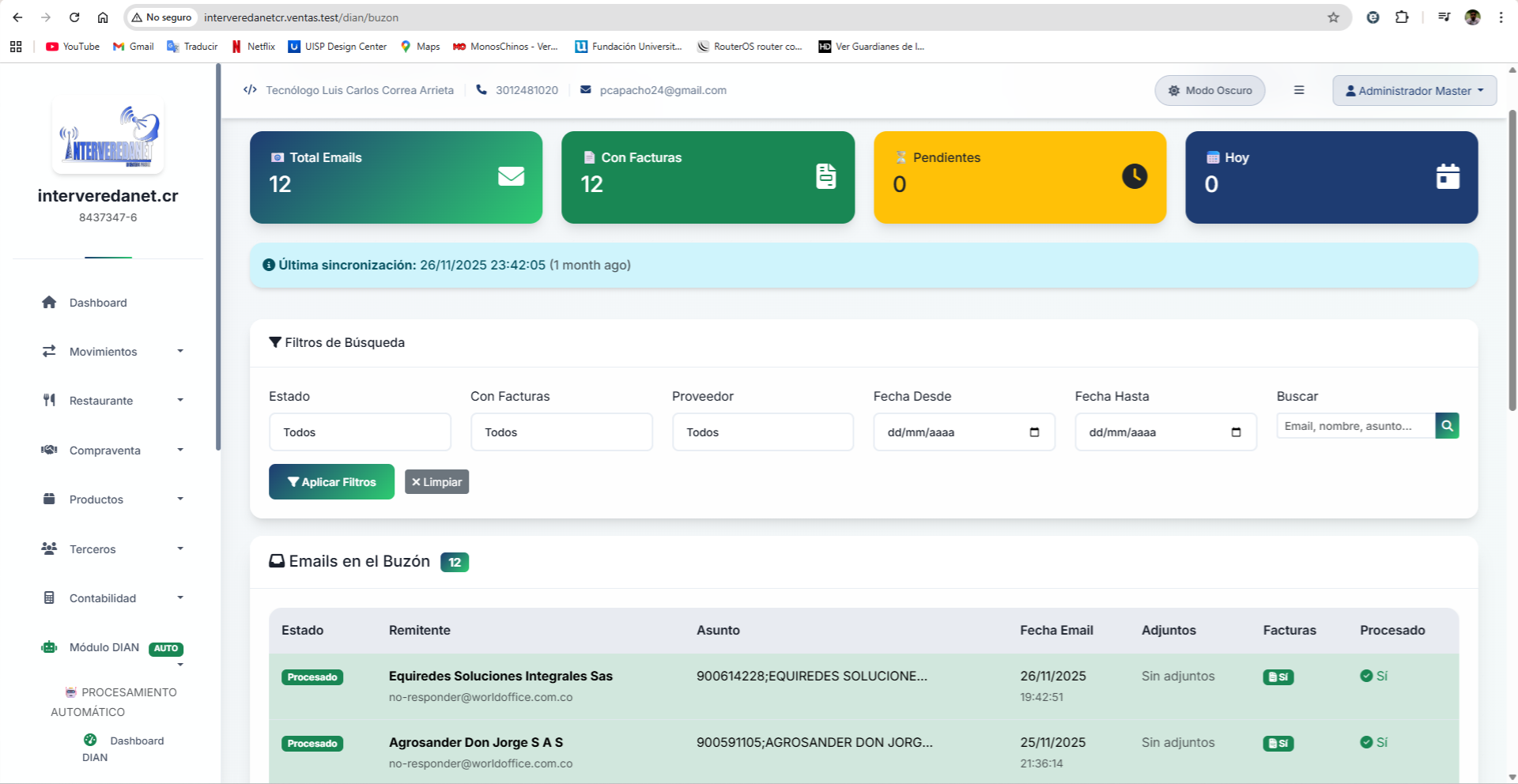Select the home icon next to Dashboard
Screen dimensions: 1518x784
[49, 303]
